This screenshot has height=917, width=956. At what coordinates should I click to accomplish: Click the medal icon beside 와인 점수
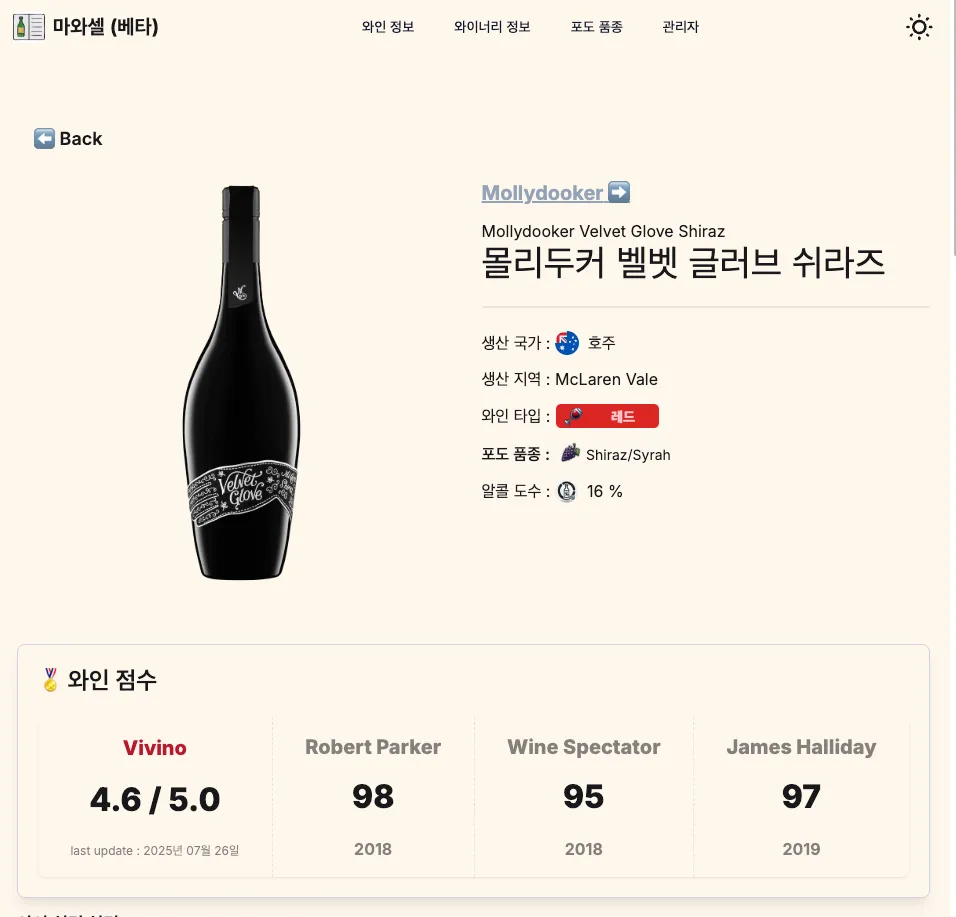50,680
